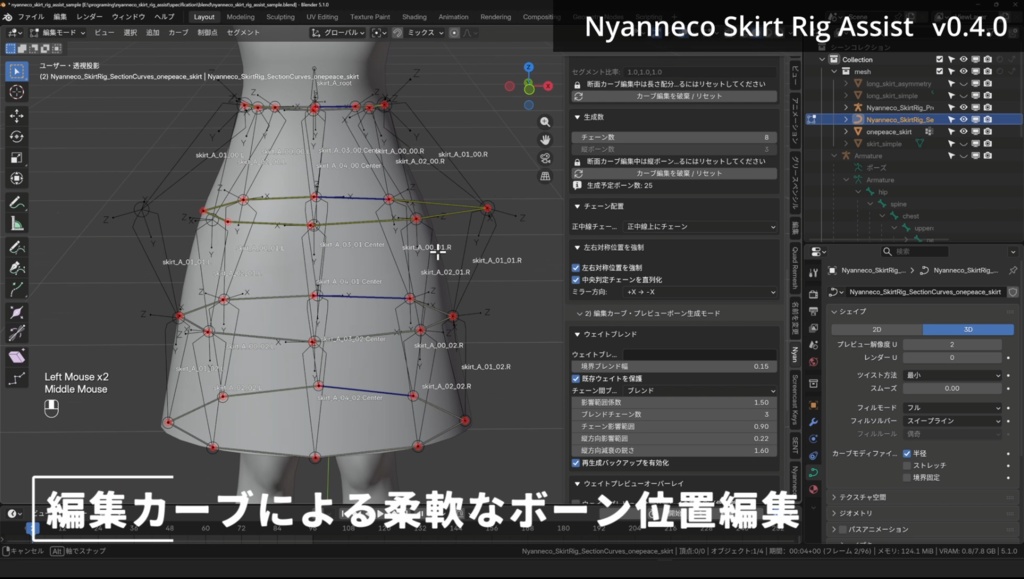Click the blue Z axis gizmo ball
Screen dimensions: 1024x579
(x=529, y=67)
